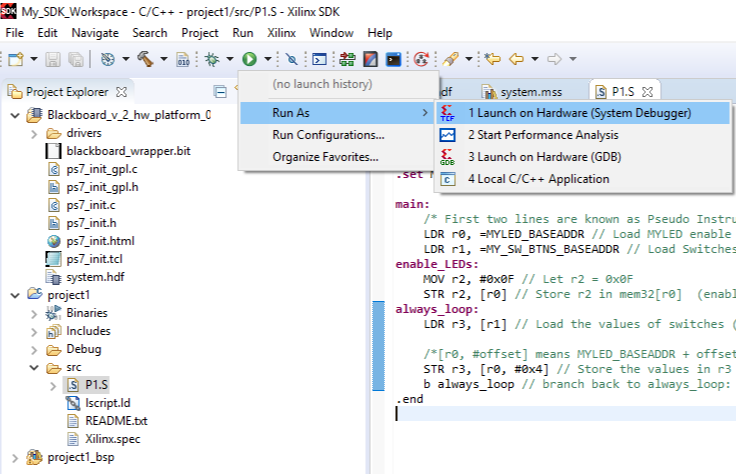This screenshot has height=474, width=737.
Task: Click the New file toolbar icon
Action: [16, 59]
